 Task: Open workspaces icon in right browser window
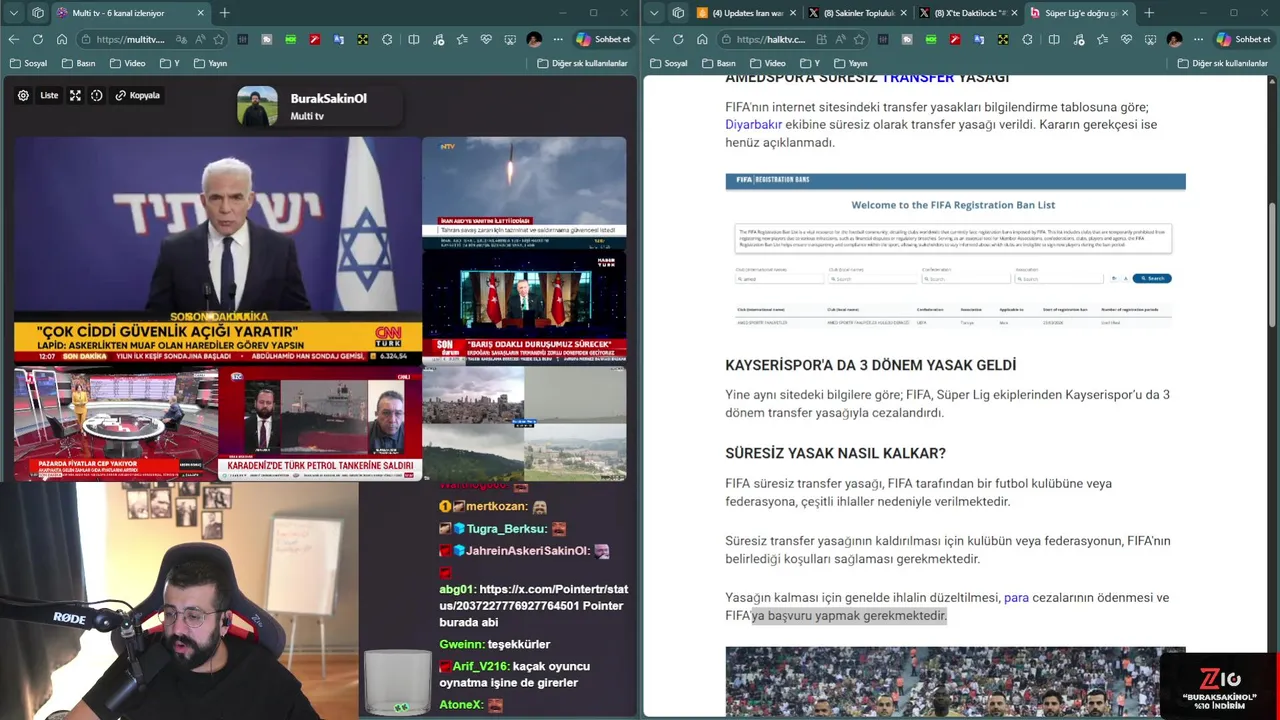pyautogui.click(x=678, y=13)
